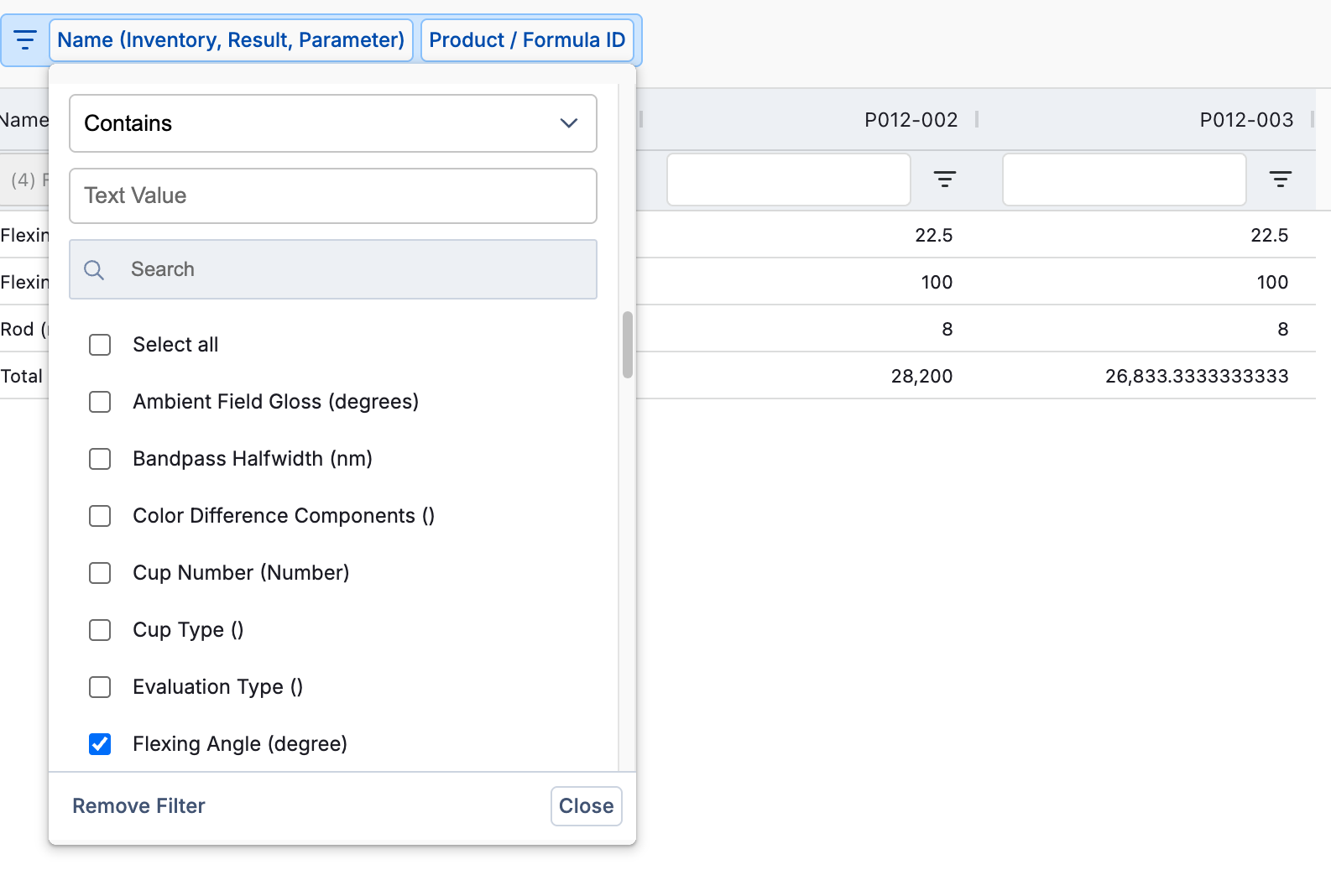This screenshot has height=896, width=1331.
Task: Open the P012-002 column filter icon
Action: coord(944,179)
